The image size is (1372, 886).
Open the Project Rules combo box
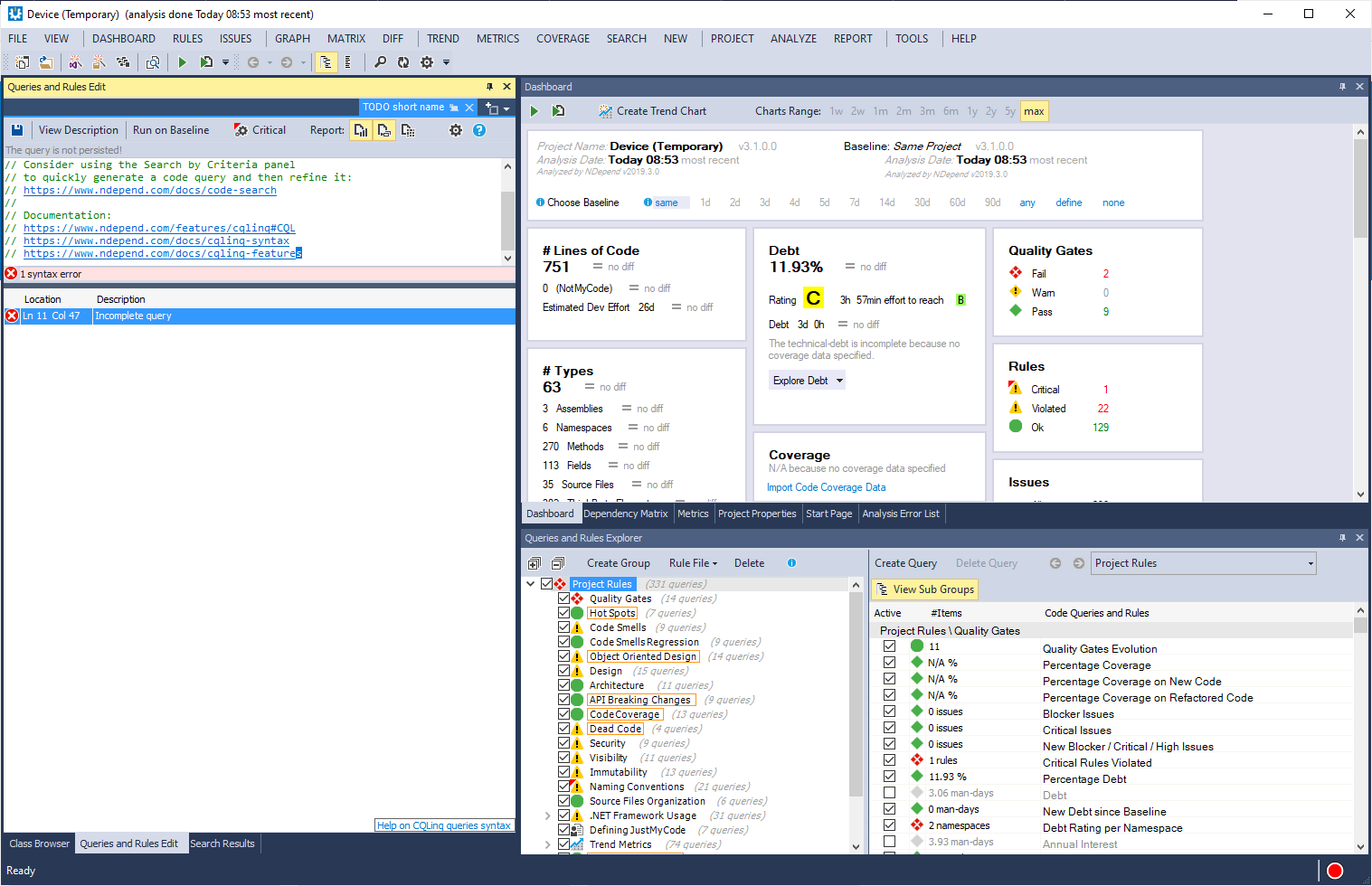pyautogui.click(x=1204, y=563)
